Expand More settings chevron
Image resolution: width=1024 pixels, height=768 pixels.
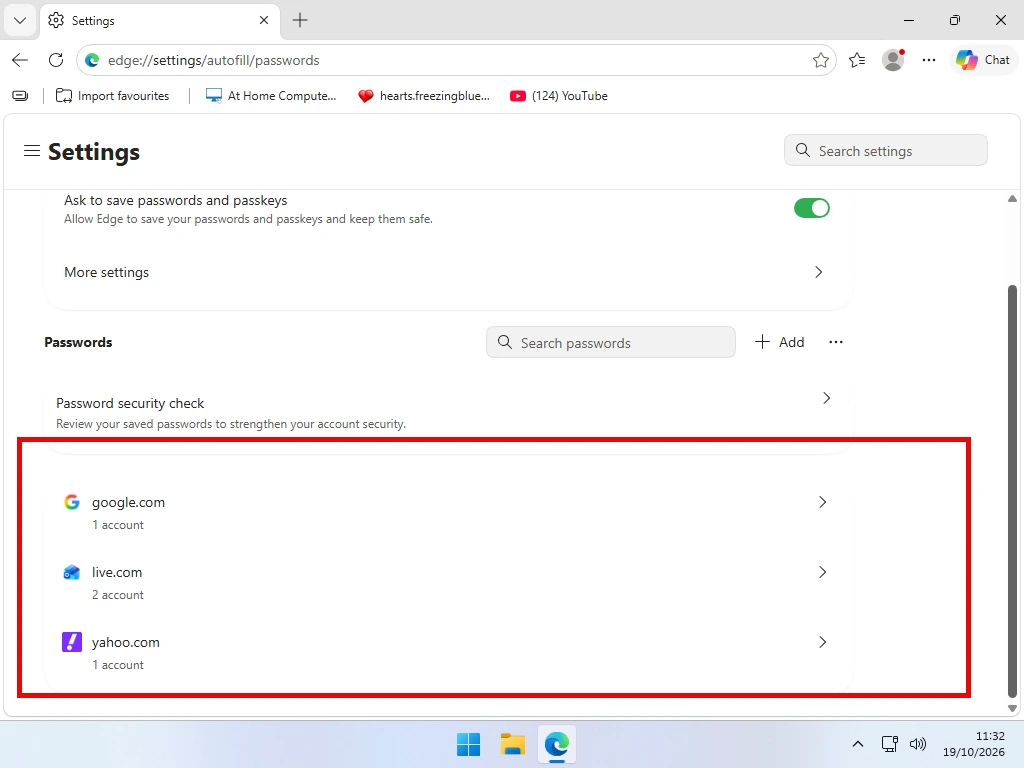(818, 272)
